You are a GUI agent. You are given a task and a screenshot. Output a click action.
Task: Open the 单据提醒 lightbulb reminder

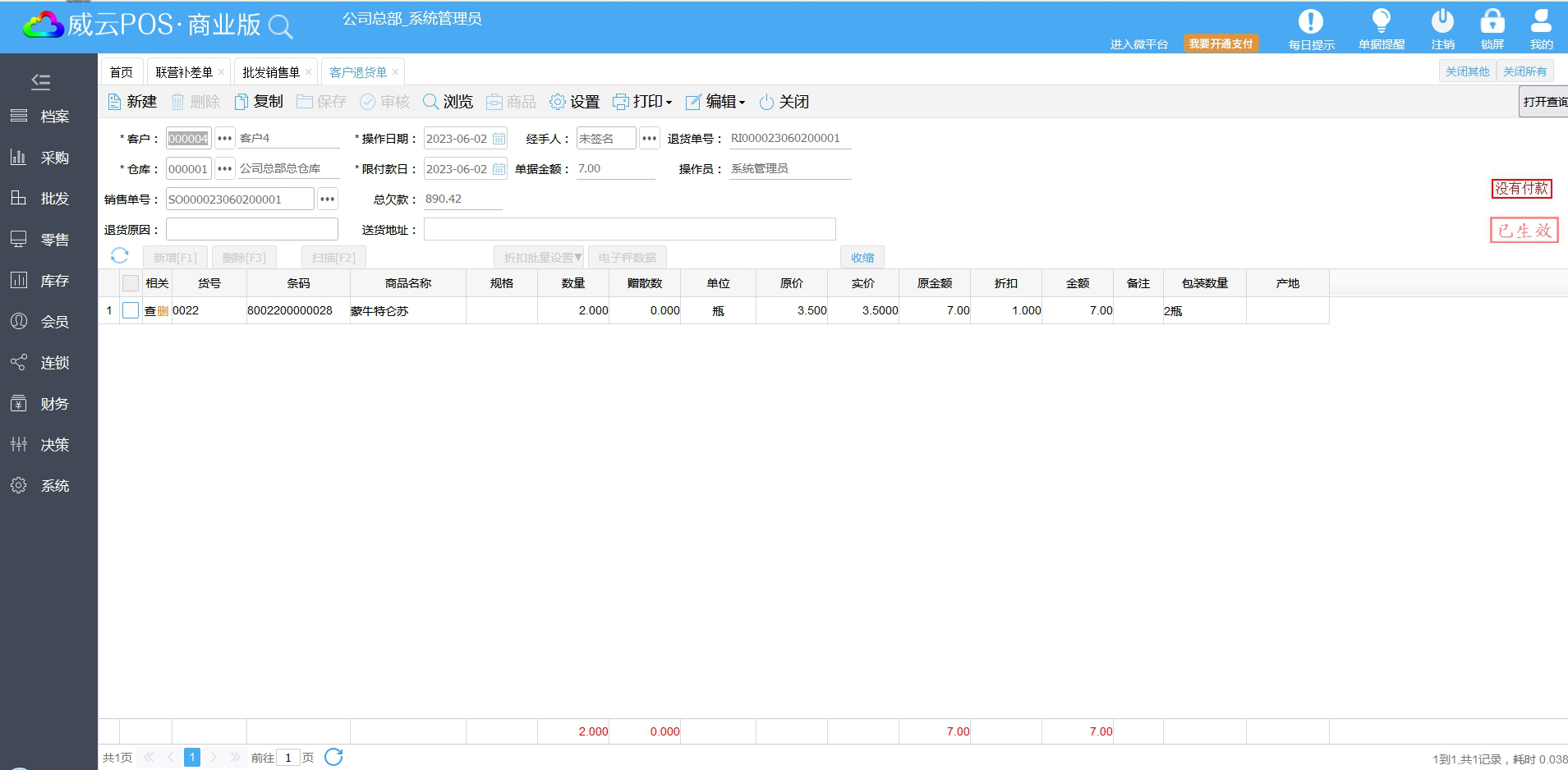(x=1381, y=22)
